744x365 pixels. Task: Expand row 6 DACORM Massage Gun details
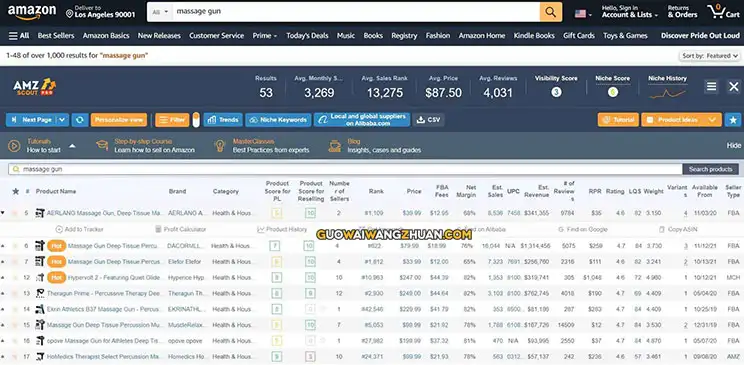[3, 246]
